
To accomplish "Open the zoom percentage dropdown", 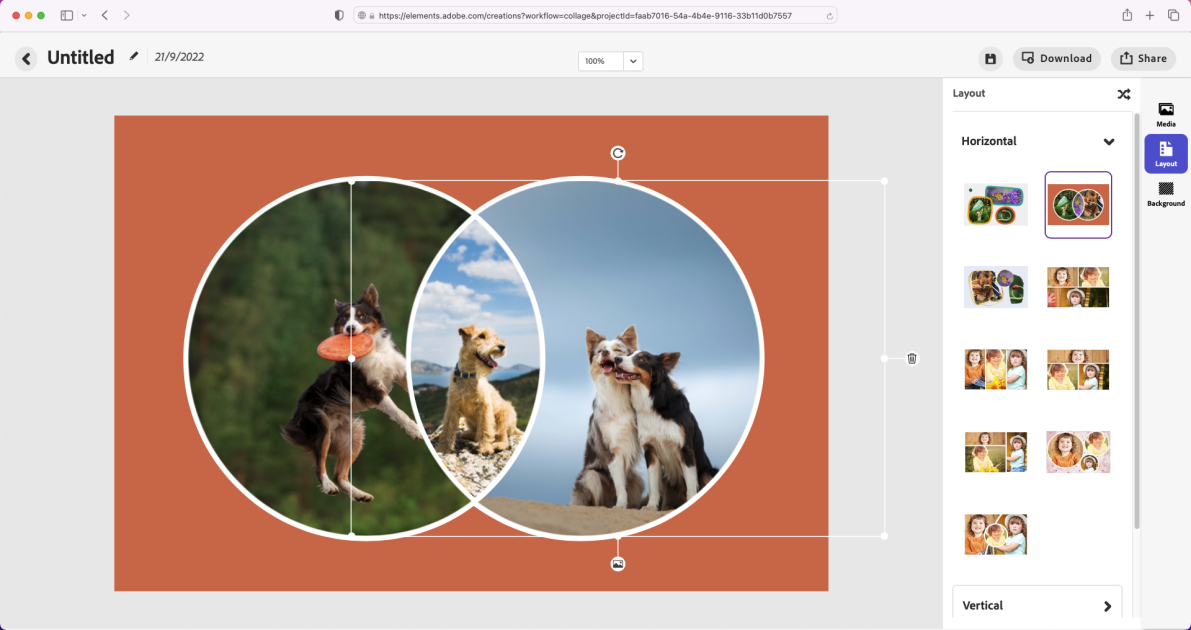I will (x=632, y=61).
